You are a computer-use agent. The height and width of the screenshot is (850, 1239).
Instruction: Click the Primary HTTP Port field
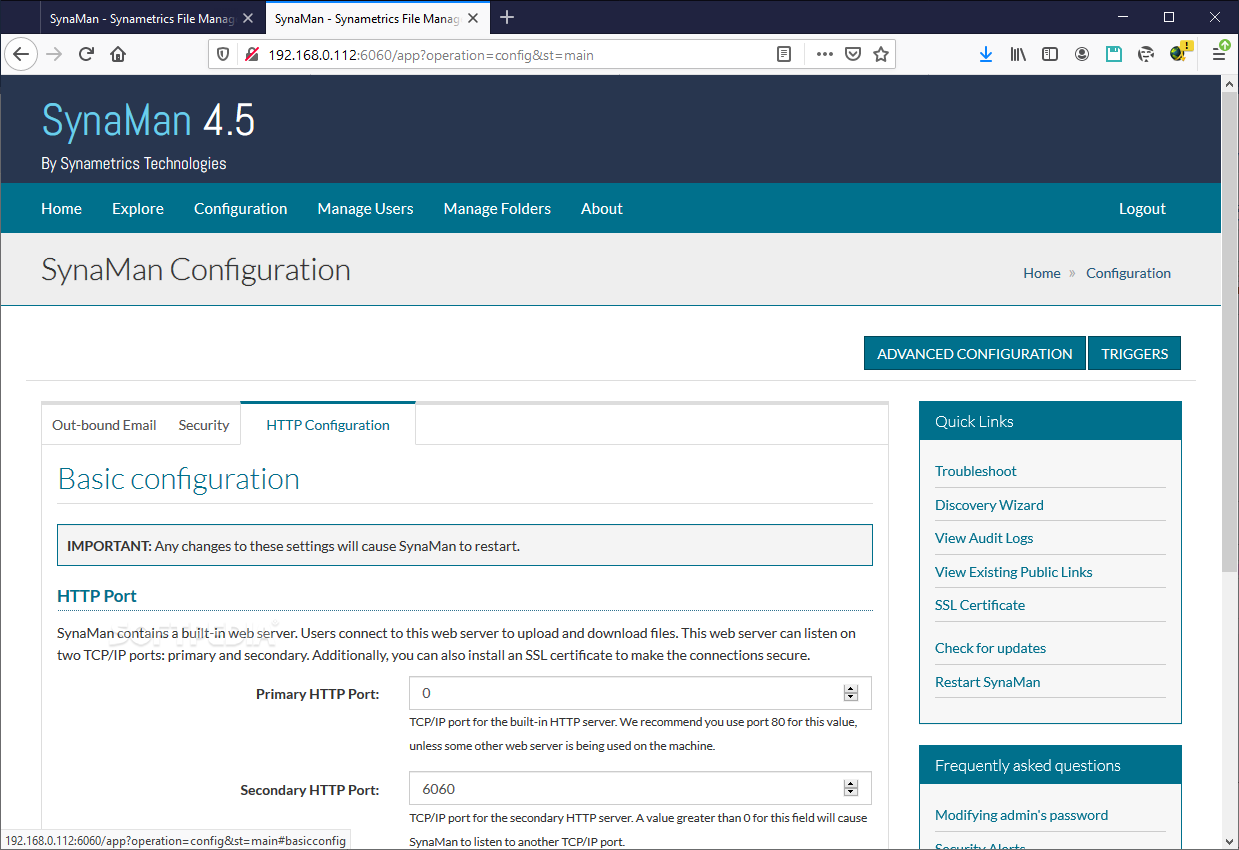click(x=640, y=693)
